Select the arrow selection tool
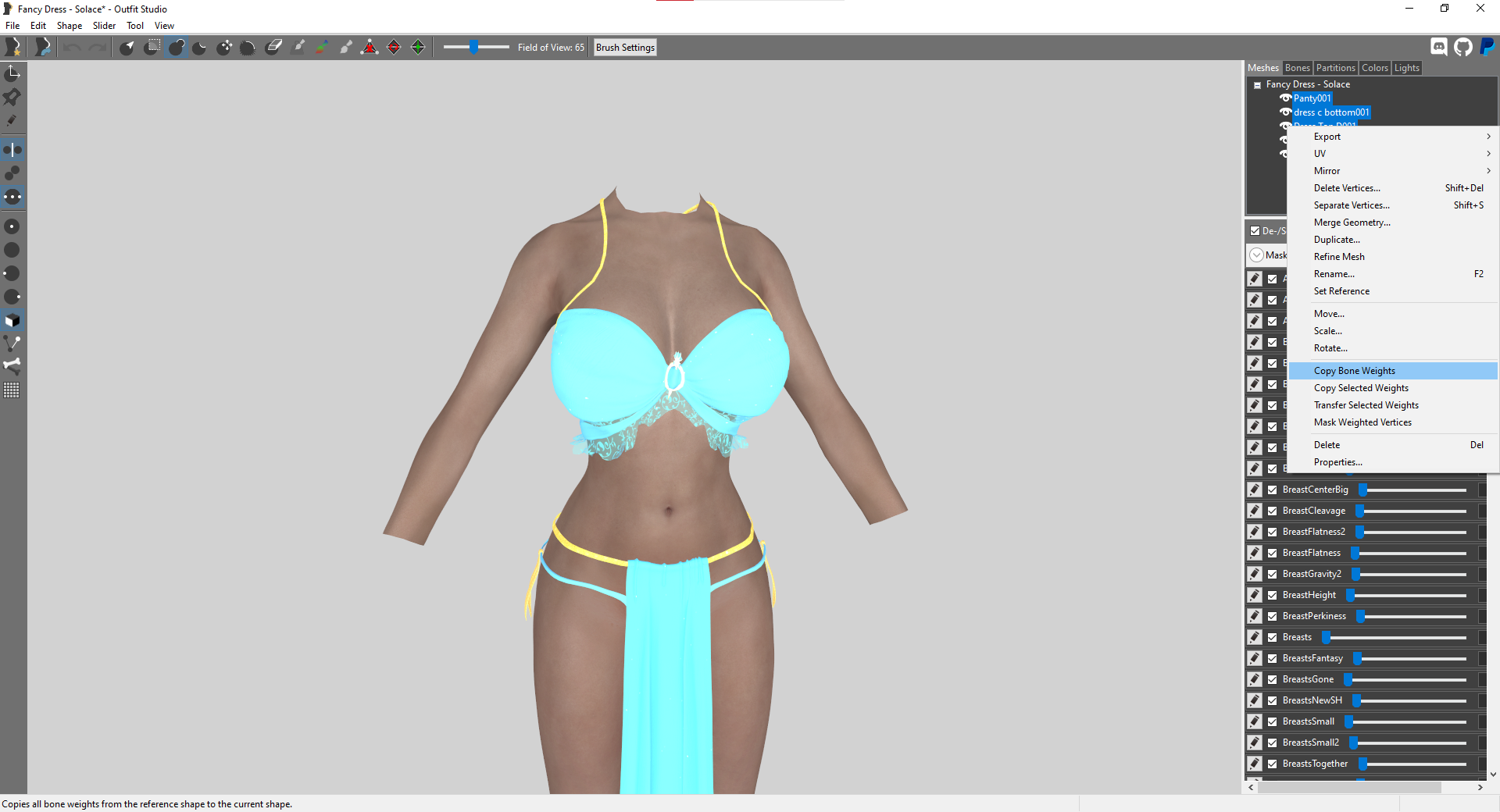The height and width of the screenshot is (812, 1500). pyautogui.click(x=127, y=48)
